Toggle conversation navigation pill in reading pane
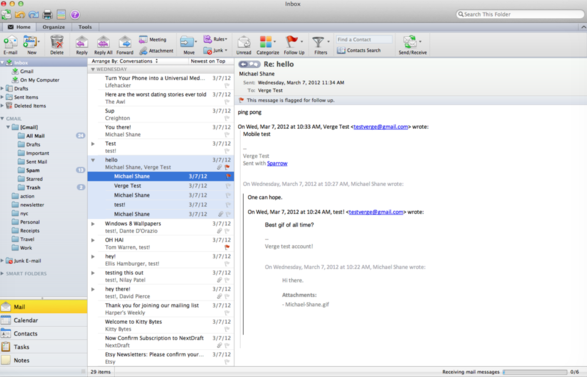587x377 pixels. 249,64
